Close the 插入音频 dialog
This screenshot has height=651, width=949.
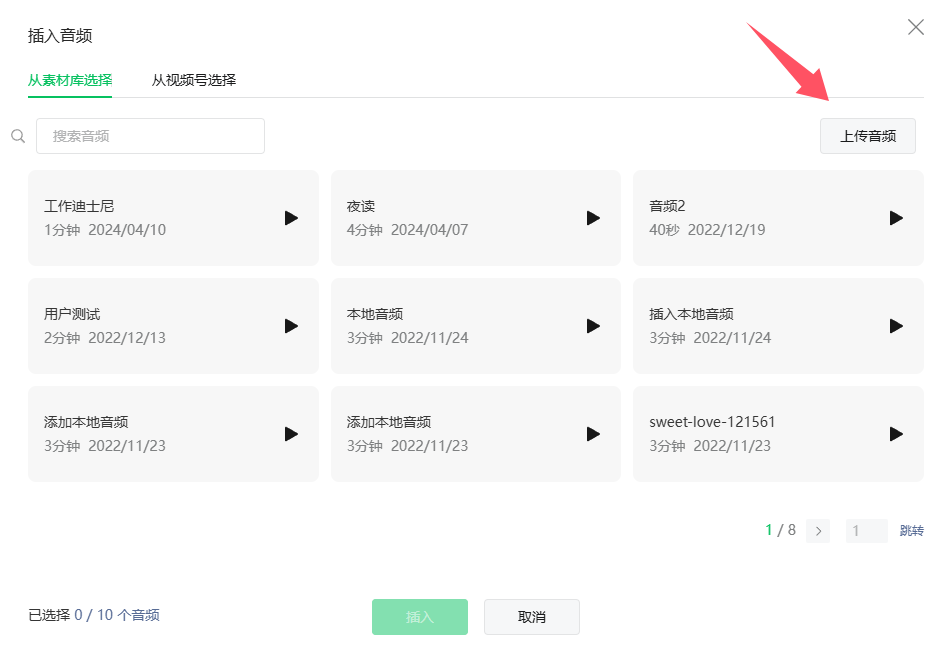pyautogui.click(x=915, y=28)
